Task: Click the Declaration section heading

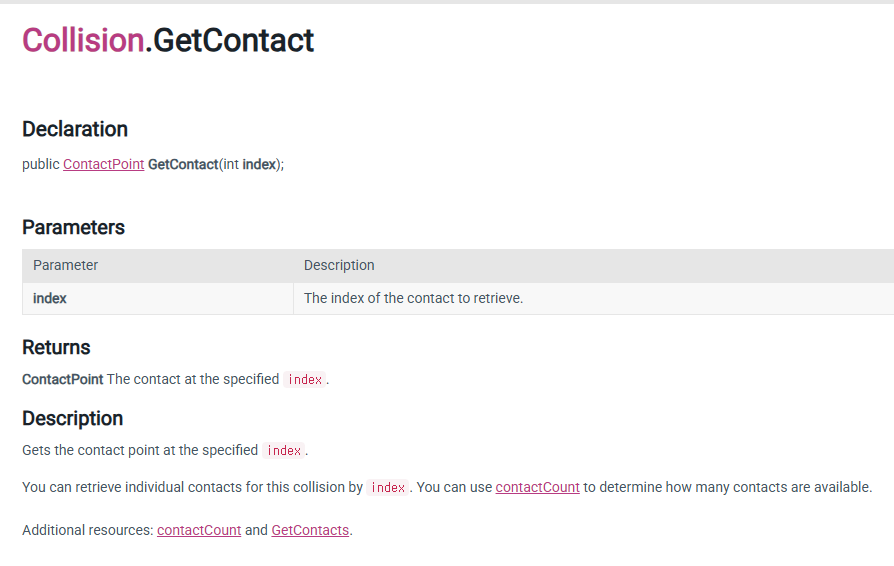Action: [75, 129]
